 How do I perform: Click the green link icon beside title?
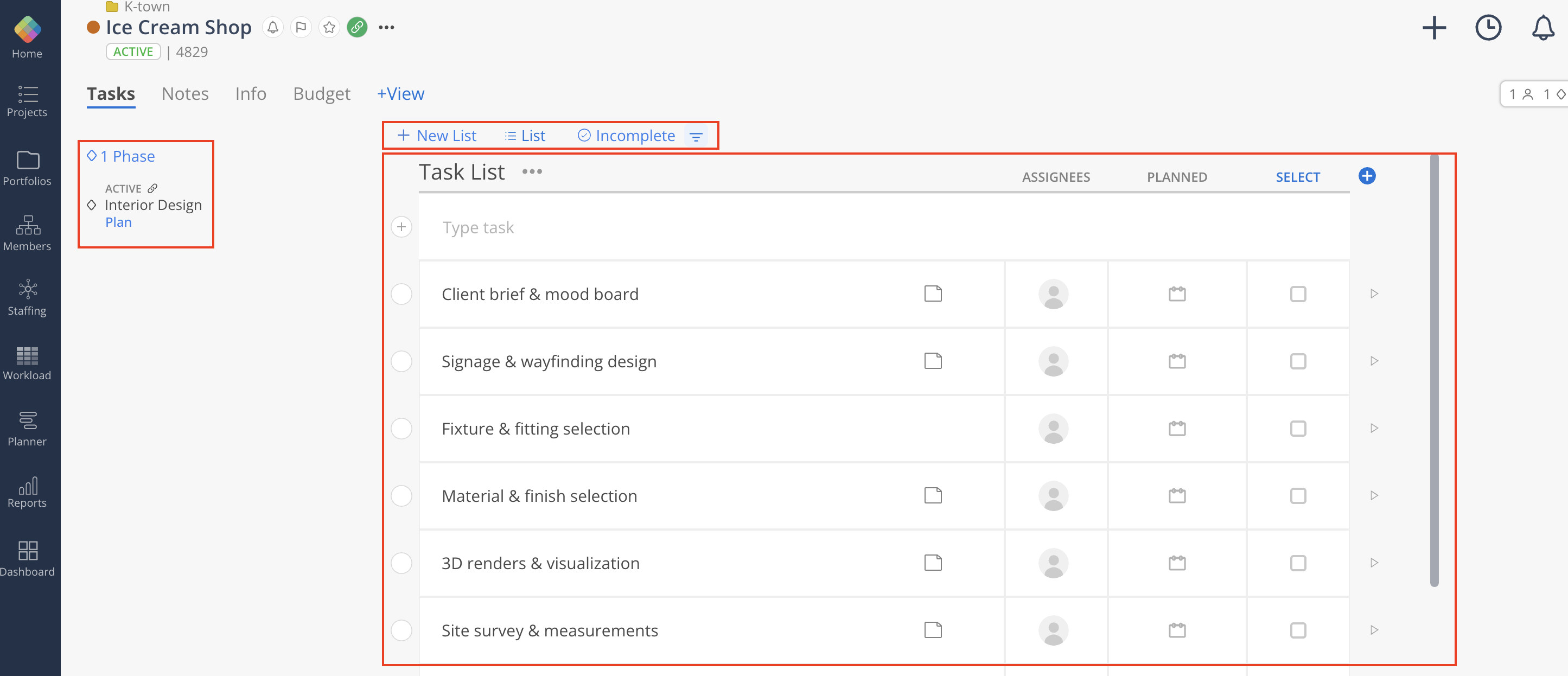[358, 27]
